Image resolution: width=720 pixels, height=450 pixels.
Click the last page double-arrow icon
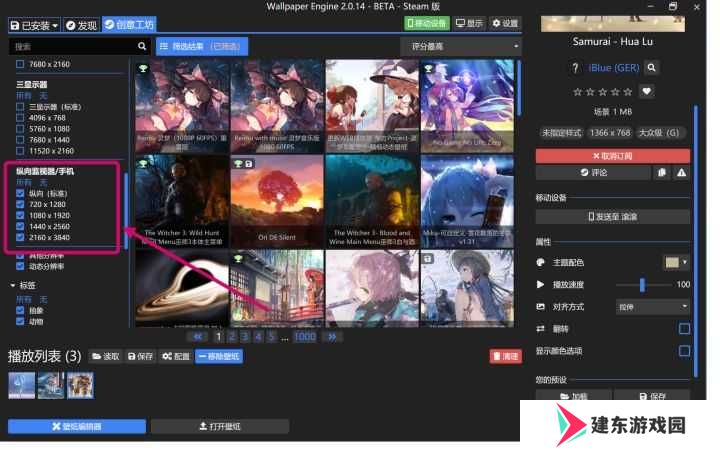coord(332,337)
